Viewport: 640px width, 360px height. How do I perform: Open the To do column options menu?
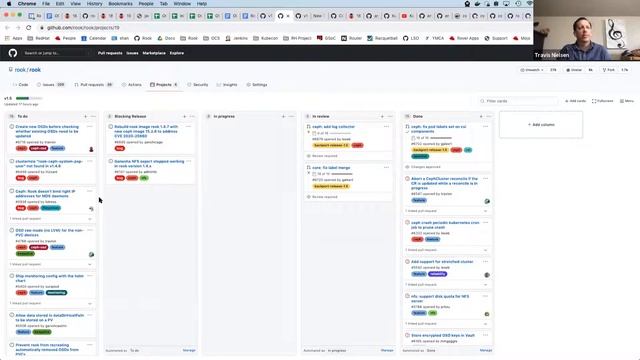(93, 116)
